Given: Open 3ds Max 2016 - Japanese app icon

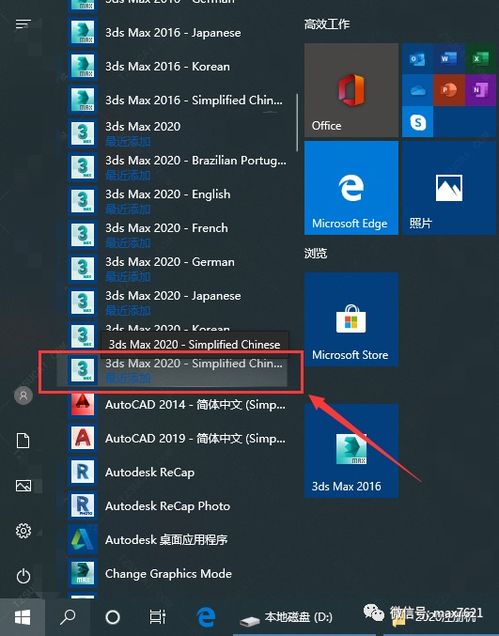Looking at the screenshot, I should (x=83, y=32).
